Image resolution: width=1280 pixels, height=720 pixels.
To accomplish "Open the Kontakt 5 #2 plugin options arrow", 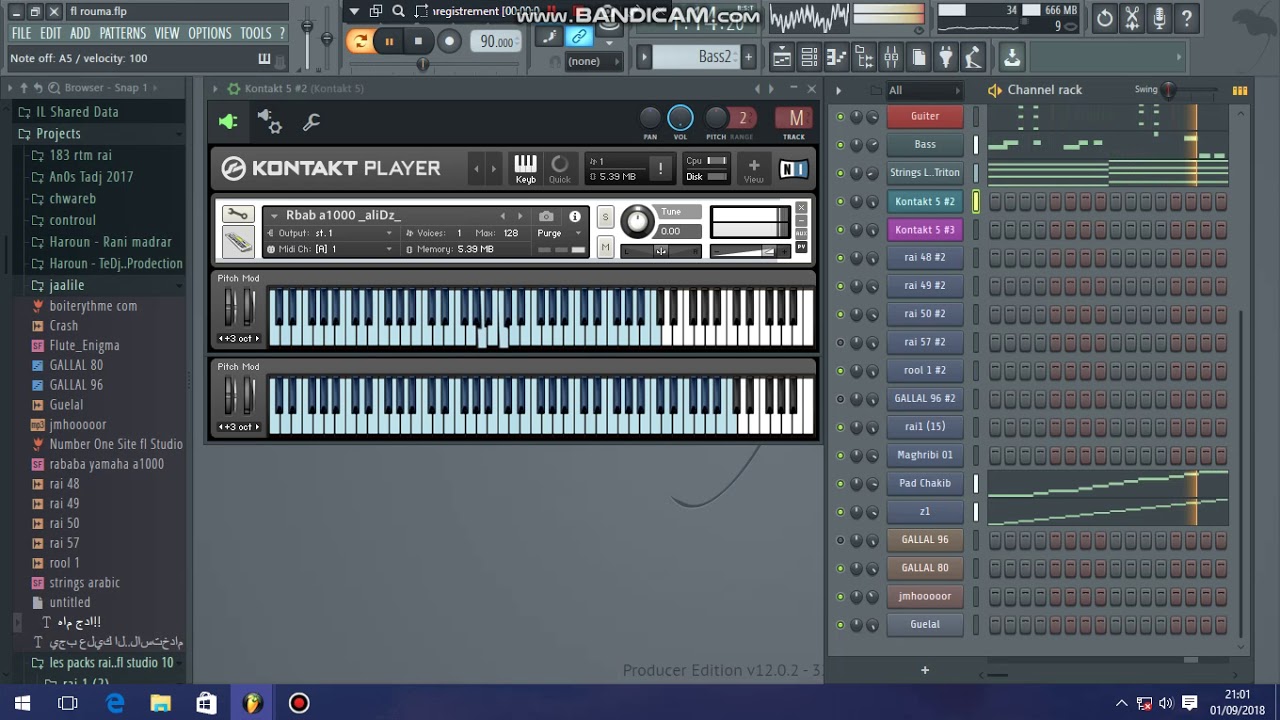I will click(x=215, y=89).
